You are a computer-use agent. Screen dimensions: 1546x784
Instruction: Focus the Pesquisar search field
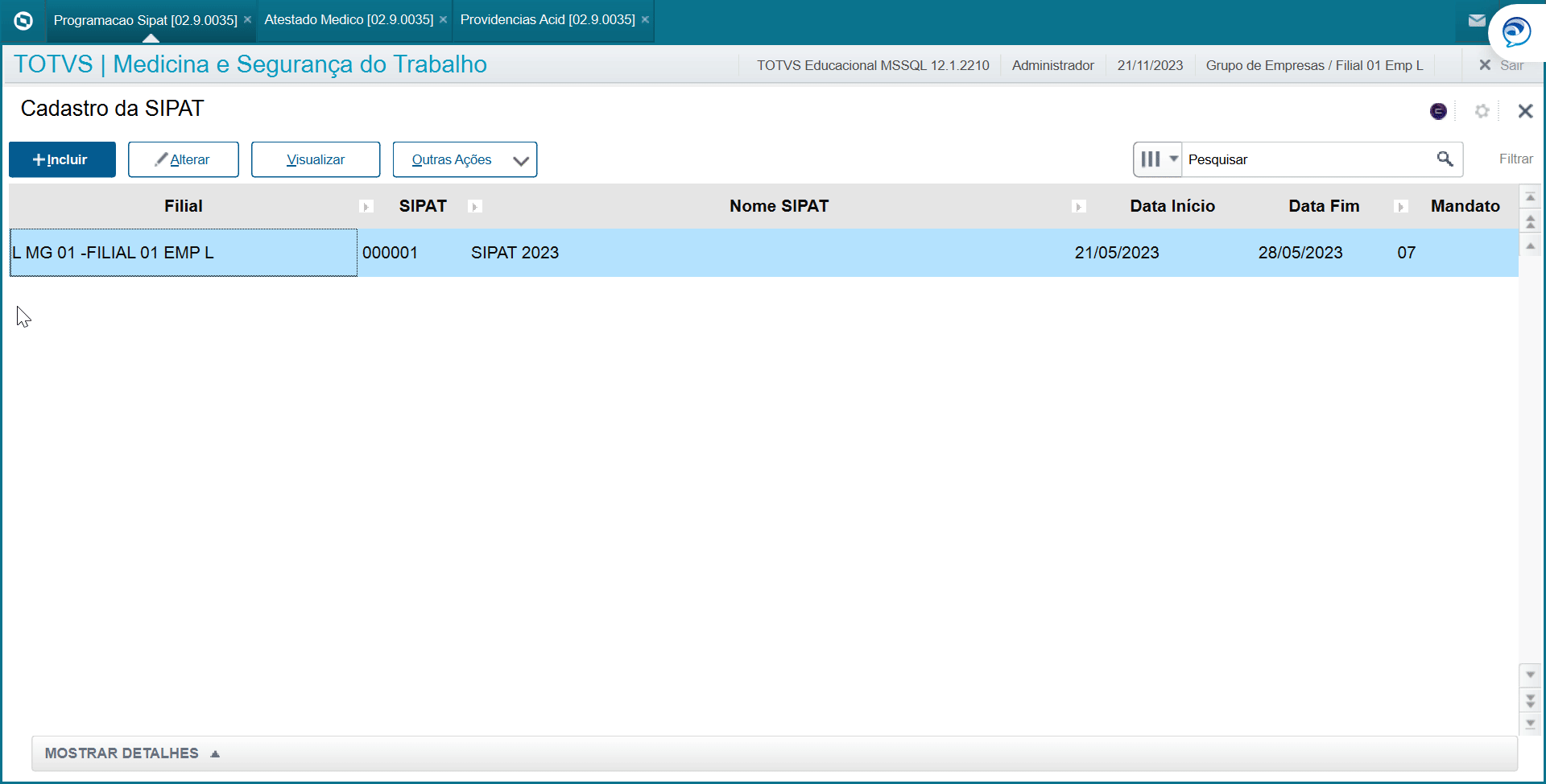[x=1308, y=159]
